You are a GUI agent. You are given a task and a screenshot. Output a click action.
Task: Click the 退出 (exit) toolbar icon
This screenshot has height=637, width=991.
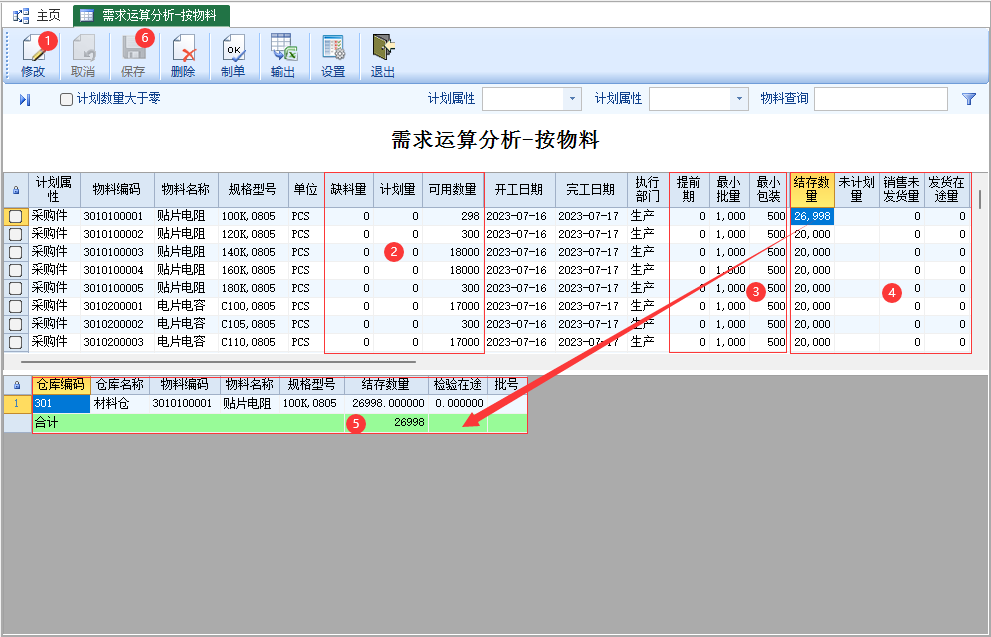point(383,56)
